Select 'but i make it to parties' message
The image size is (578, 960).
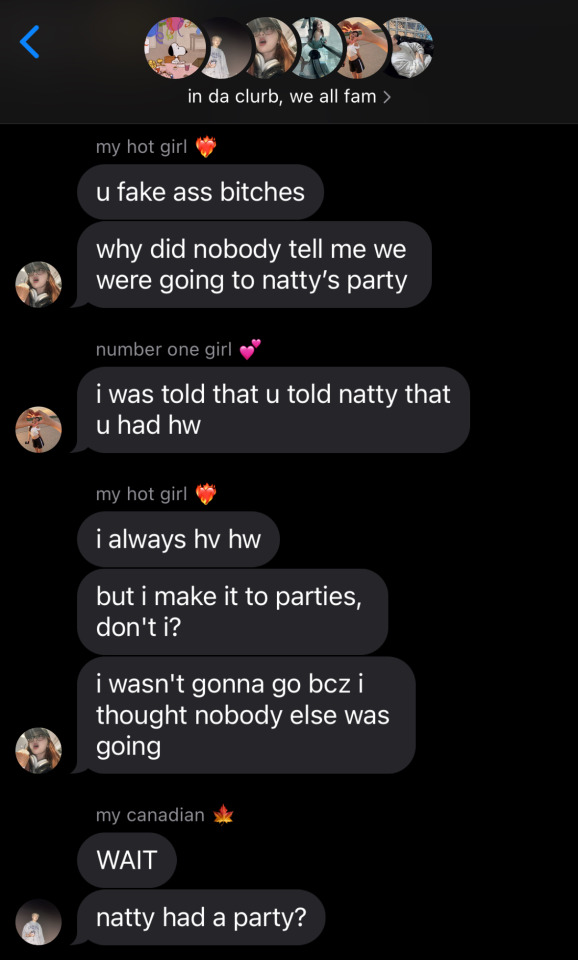point(232,612)
